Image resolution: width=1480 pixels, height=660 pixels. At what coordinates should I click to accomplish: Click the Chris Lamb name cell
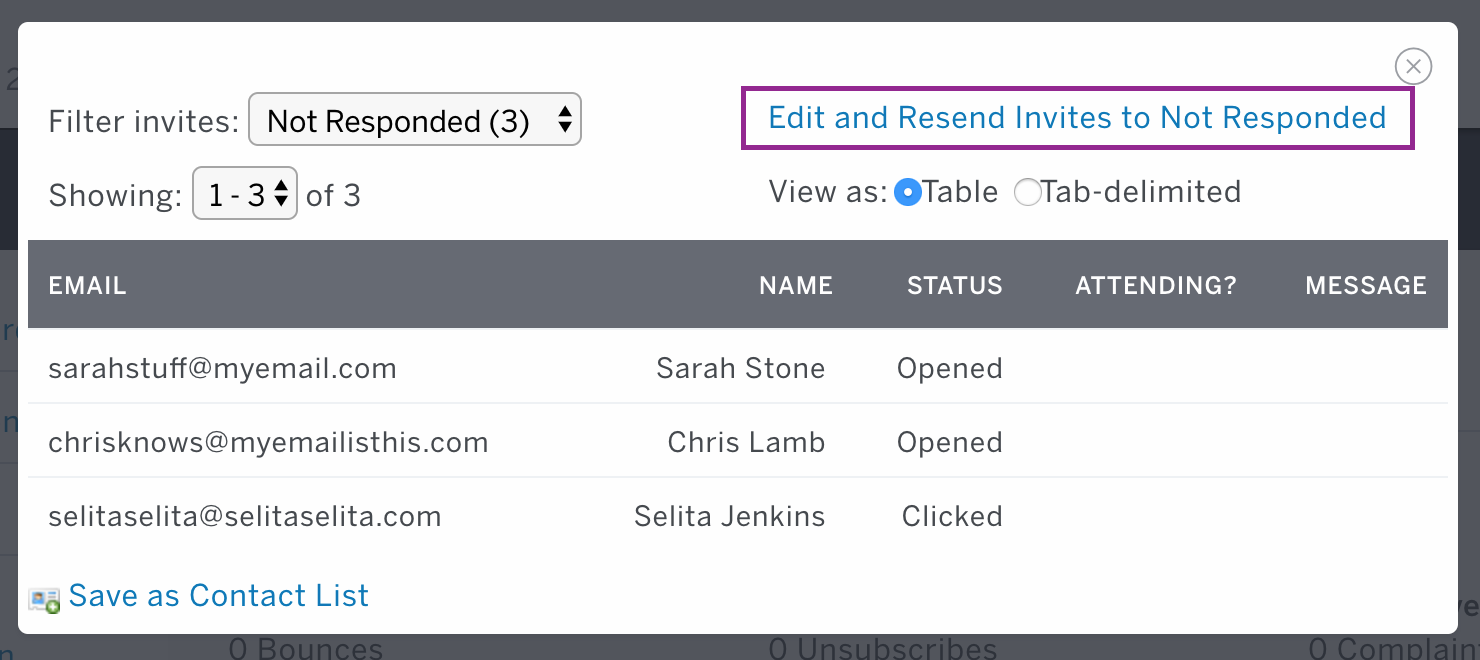pyautogui.click(x=747, y=442)
